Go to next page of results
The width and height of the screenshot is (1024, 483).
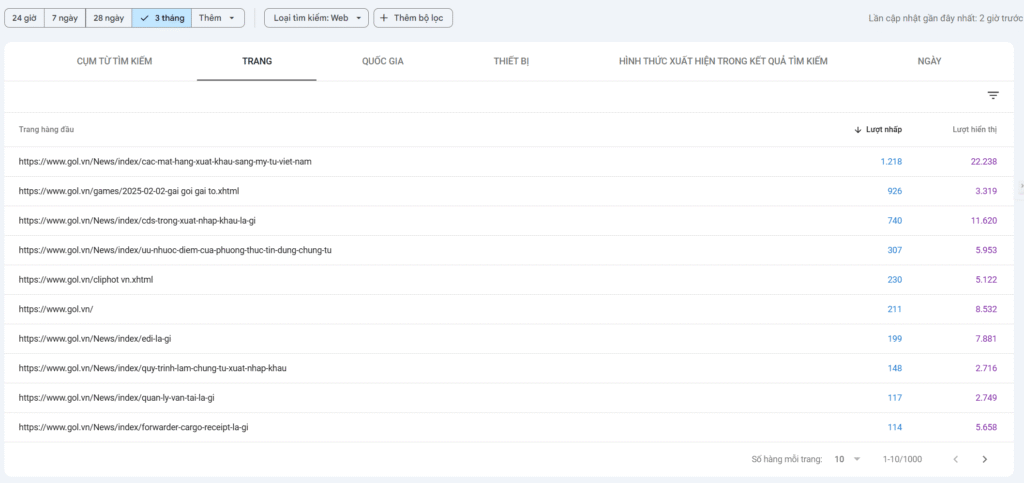984,459
